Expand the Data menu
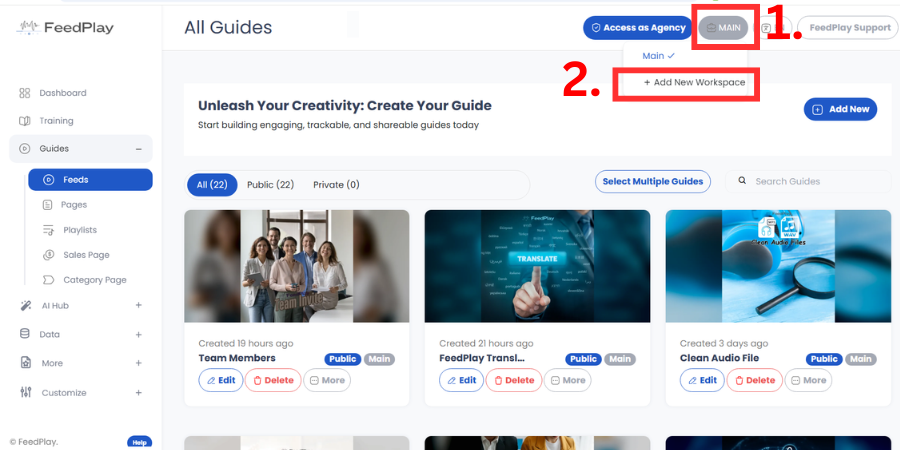Viewport: 900px width, 450px height. 138,334
